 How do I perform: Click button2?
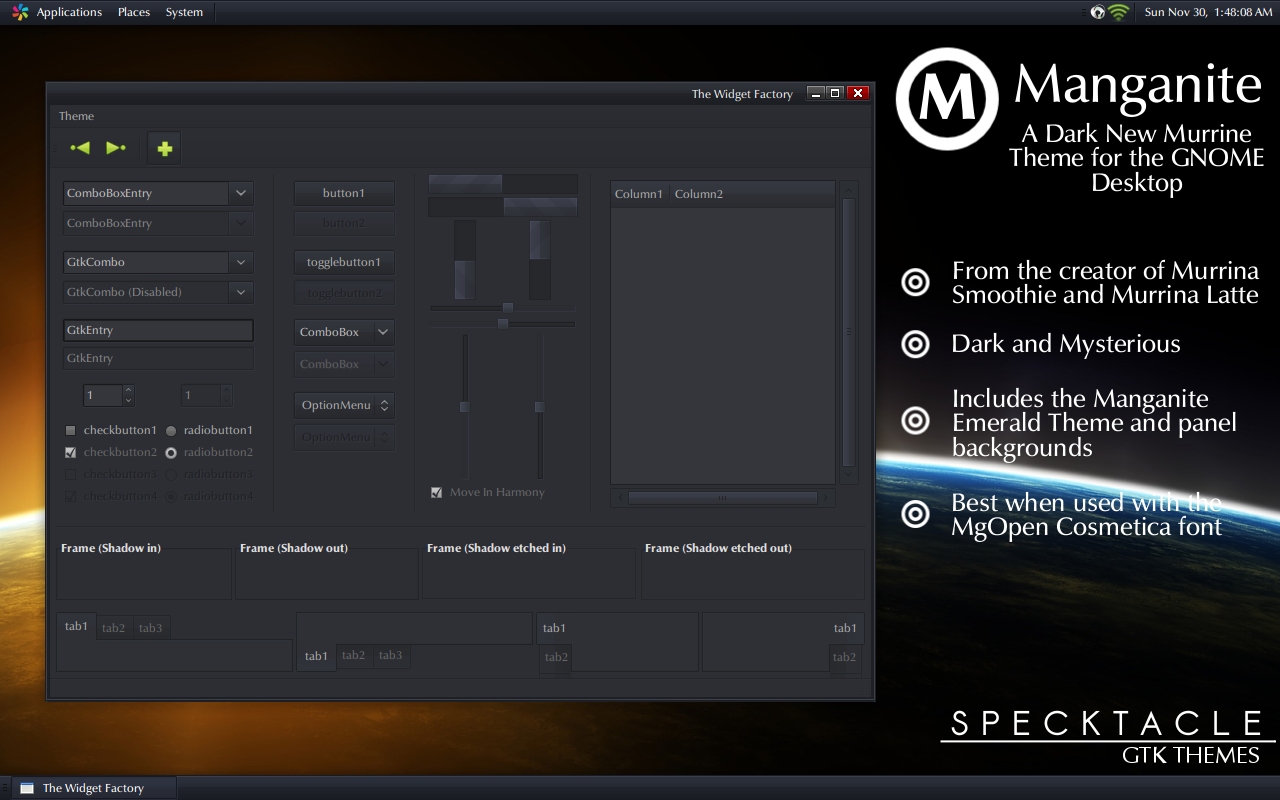point(344,223)
